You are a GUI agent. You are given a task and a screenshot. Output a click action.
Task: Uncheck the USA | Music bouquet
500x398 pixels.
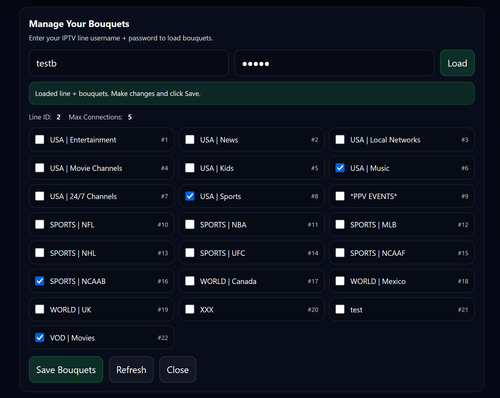click(340, 168)
